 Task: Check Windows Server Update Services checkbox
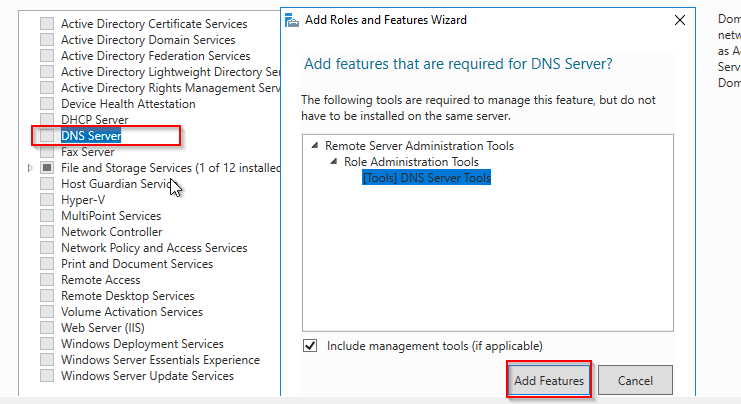[47, 376]
